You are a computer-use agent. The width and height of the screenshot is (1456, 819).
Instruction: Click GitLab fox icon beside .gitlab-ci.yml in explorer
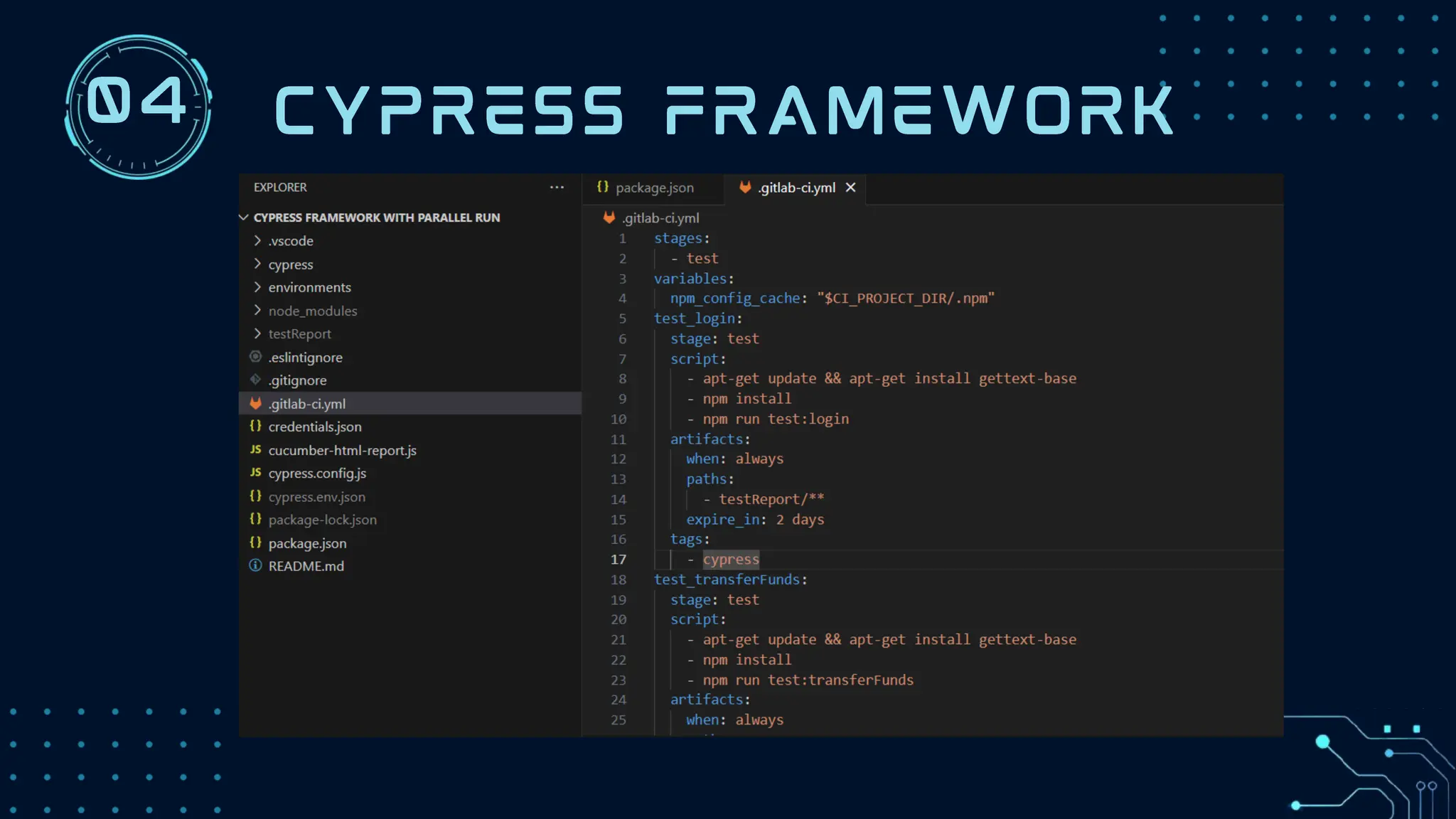tap(256, 404)
